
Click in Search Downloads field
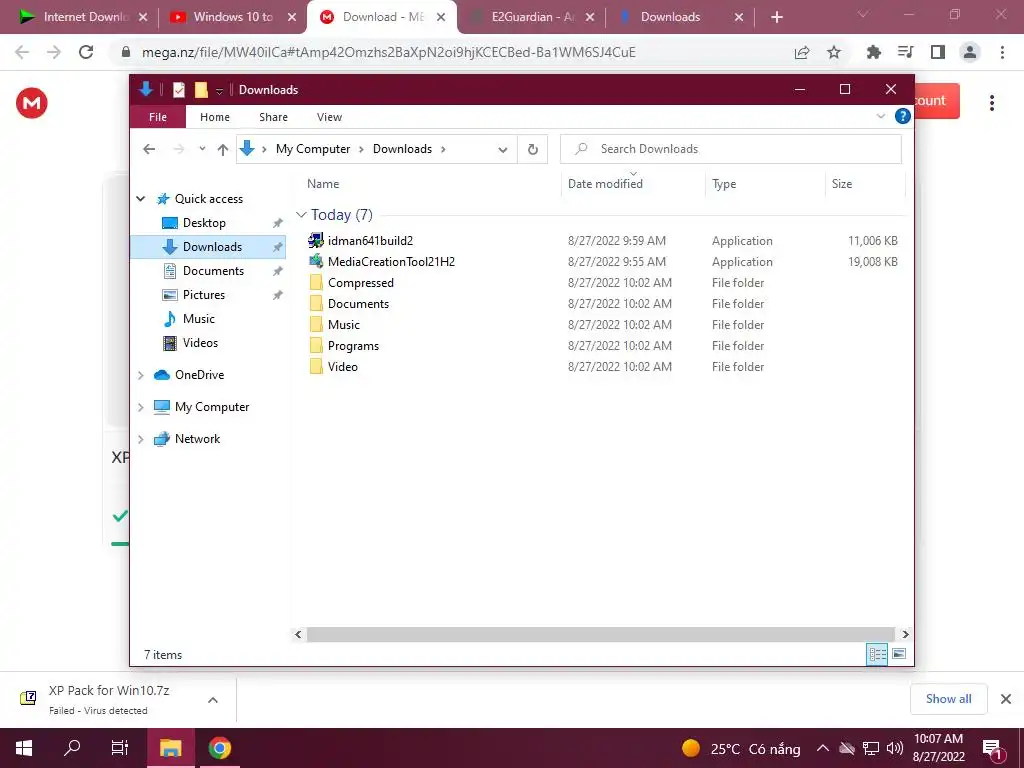pos(731,149)
